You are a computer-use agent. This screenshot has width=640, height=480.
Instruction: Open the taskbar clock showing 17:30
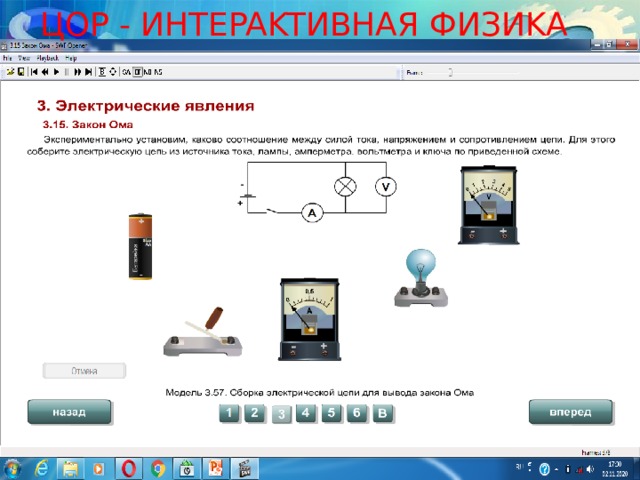pos(615,469)
